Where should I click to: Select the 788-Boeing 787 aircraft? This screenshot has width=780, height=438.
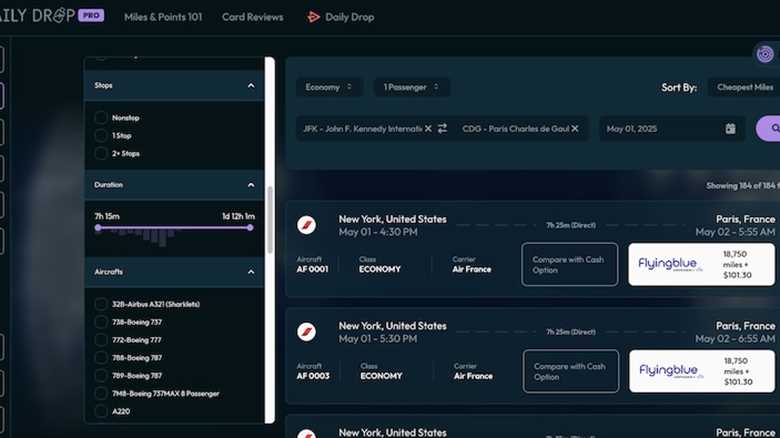pos(100,358)
